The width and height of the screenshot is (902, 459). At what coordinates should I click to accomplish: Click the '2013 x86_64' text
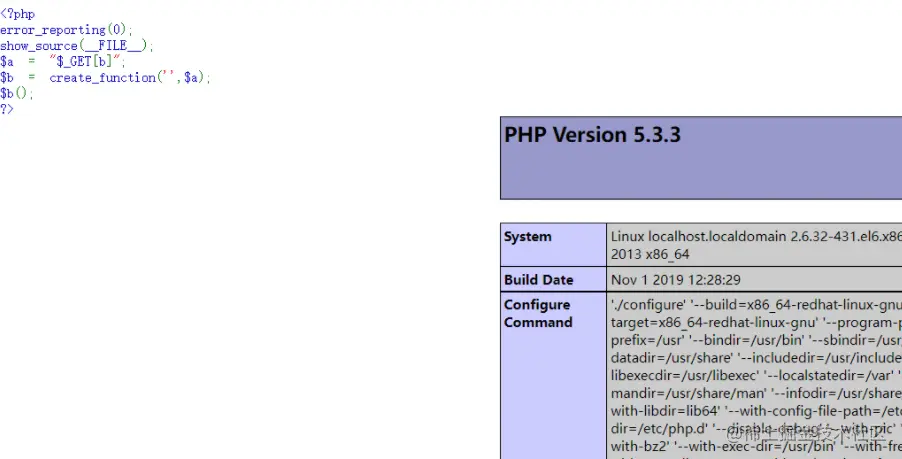650,254
